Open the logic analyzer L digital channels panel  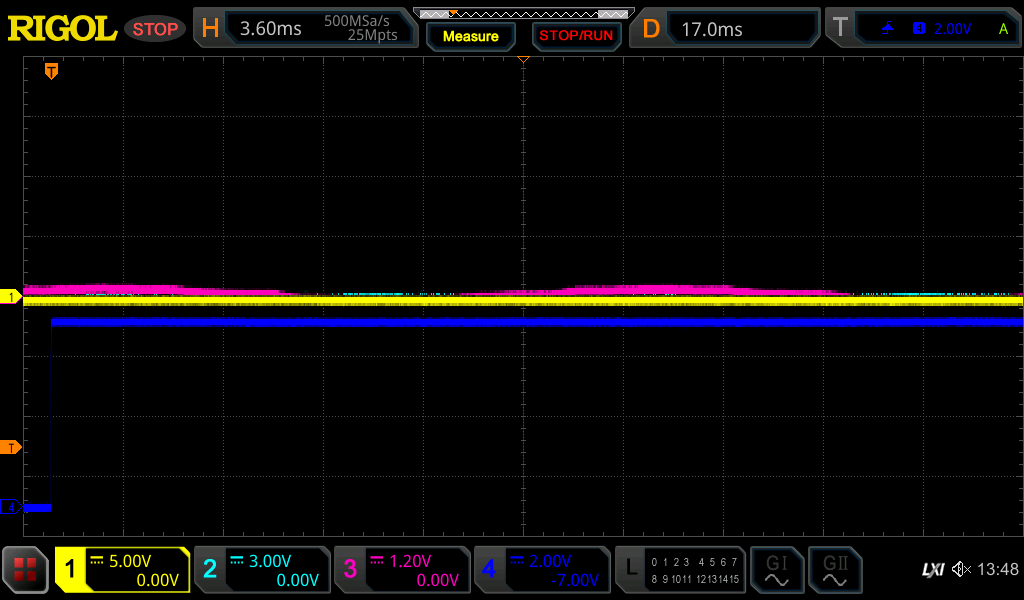pyautogui.click(x=680, y=570)
